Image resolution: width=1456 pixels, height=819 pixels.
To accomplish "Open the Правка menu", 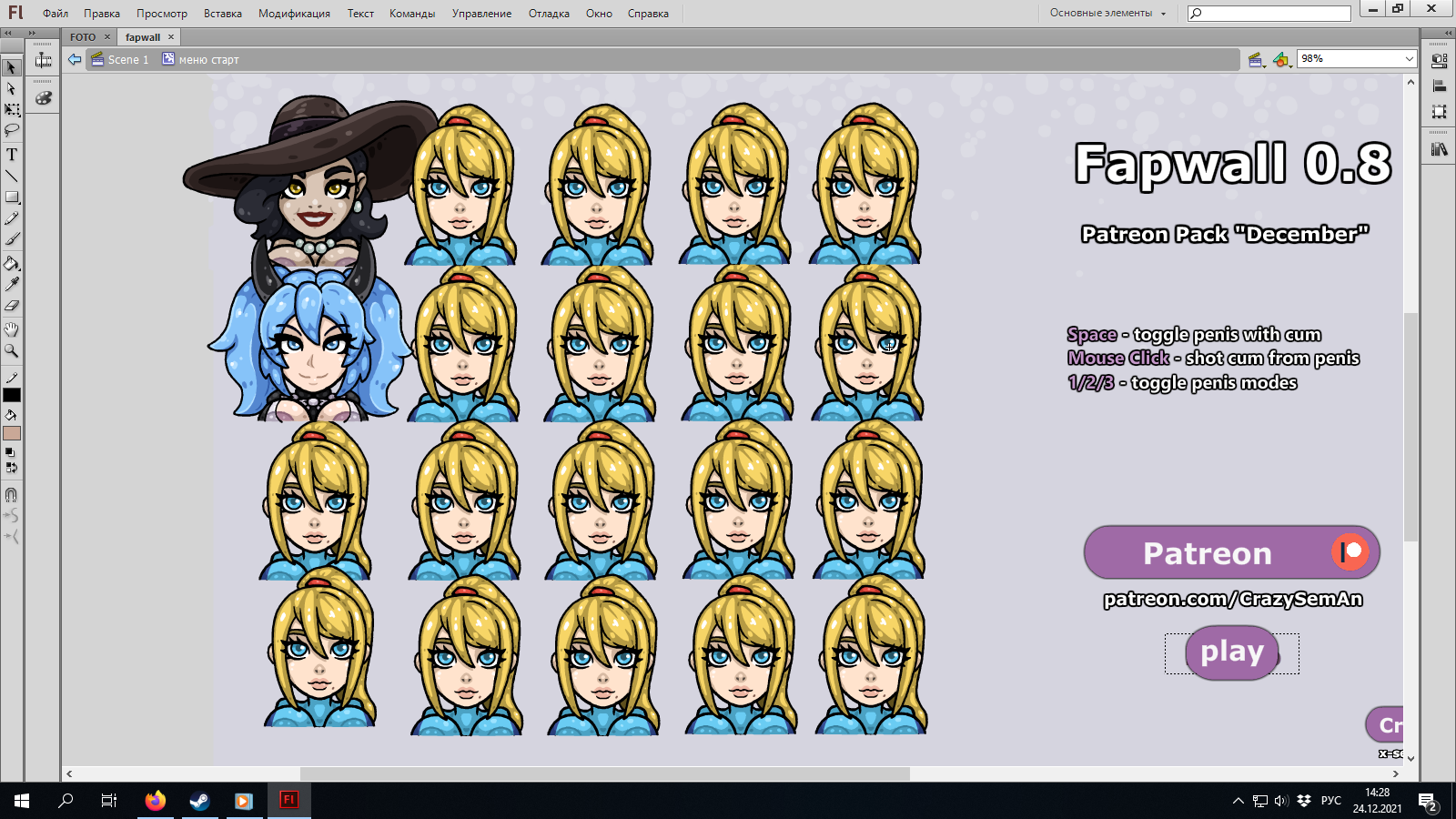I will 102,14.
